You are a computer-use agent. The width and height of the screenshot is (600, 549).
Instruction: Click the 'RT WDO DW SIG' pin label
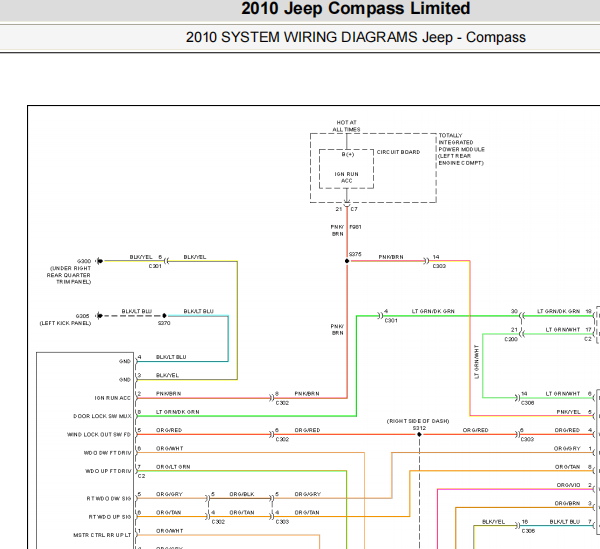[x=109, y=498]
